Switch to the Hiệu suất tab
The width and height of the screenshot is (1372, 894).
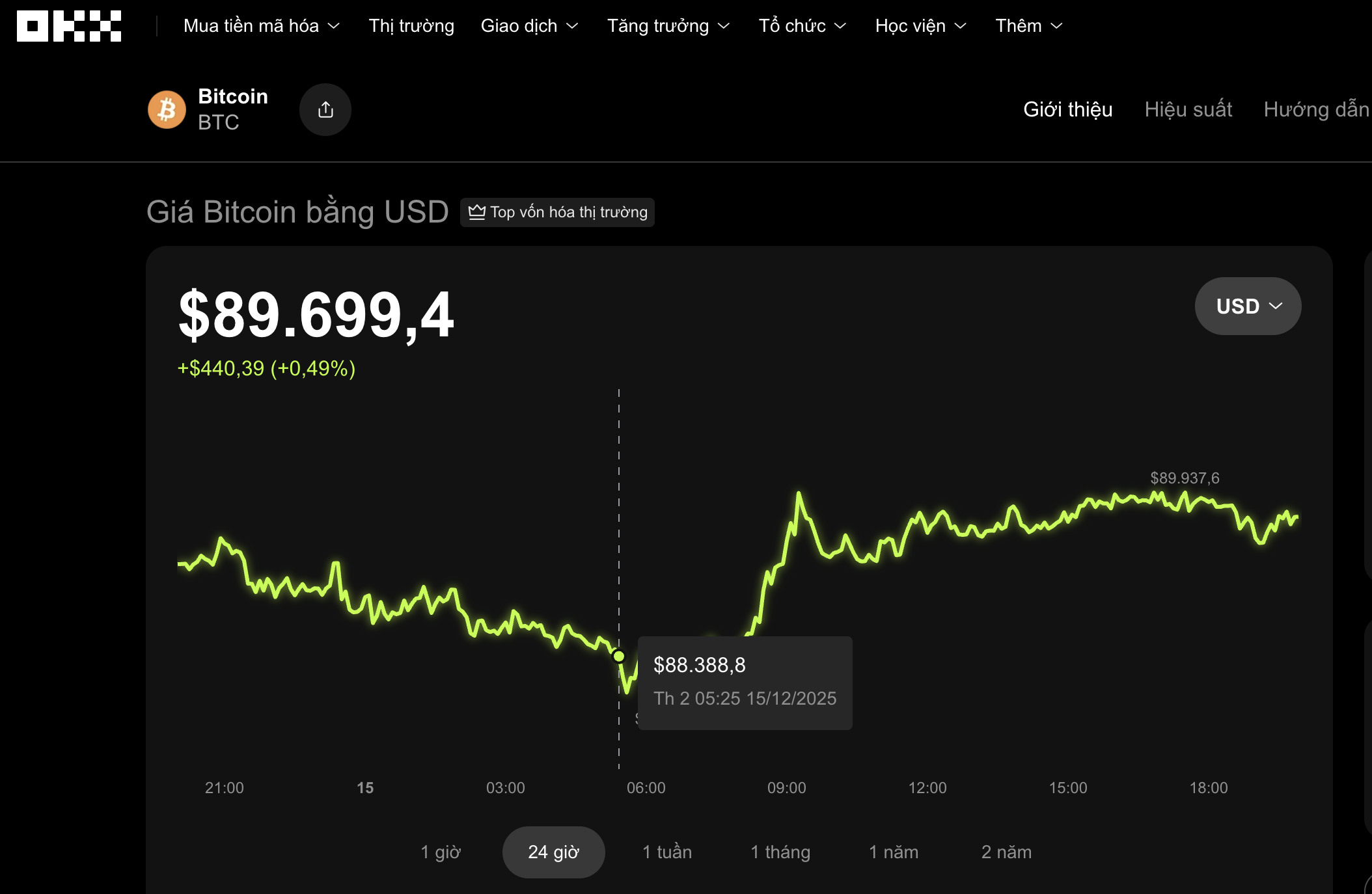click(1188, 109)
